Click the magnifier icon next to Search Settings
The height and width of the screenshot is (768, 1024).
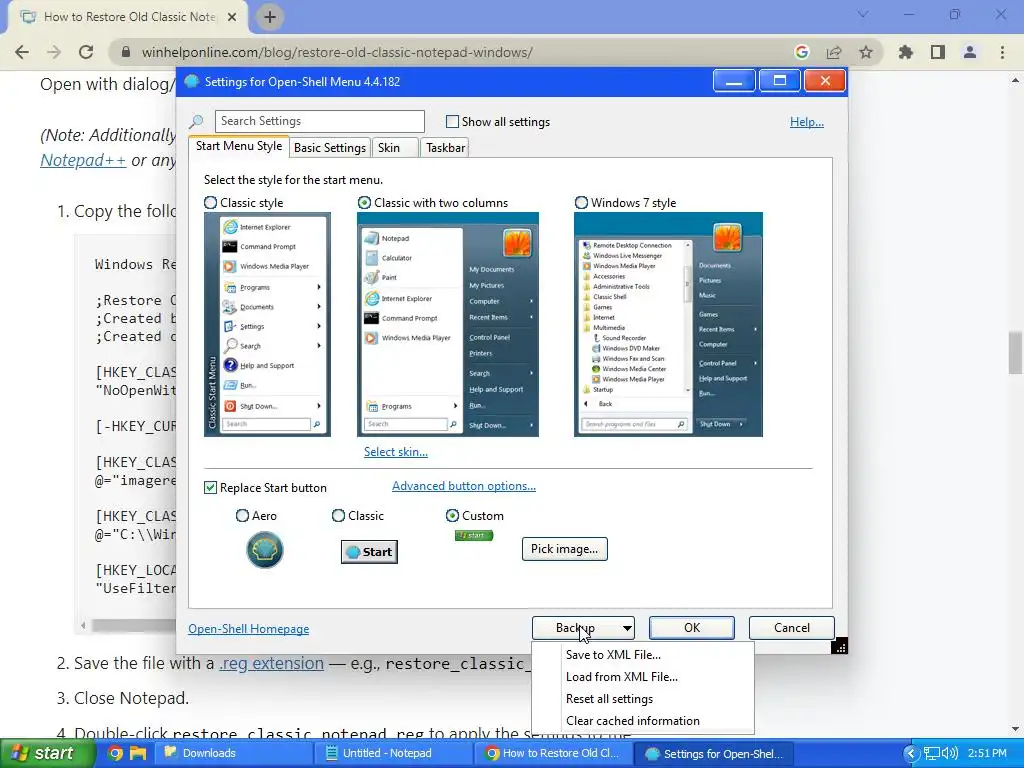pyautogui.click(x=197, y=121)
